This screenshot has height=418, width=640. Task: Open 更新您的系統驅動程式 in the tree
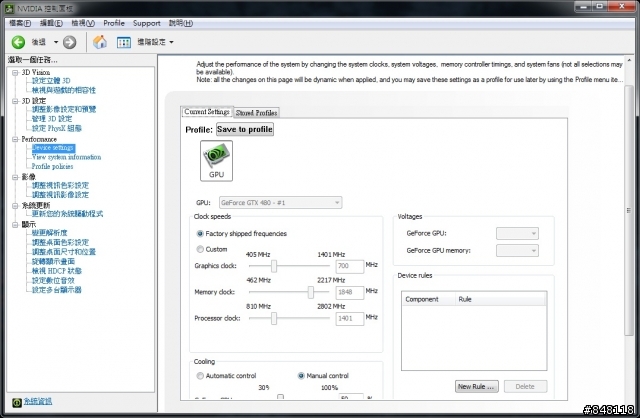pyautogui.click(x=67, y=214)
